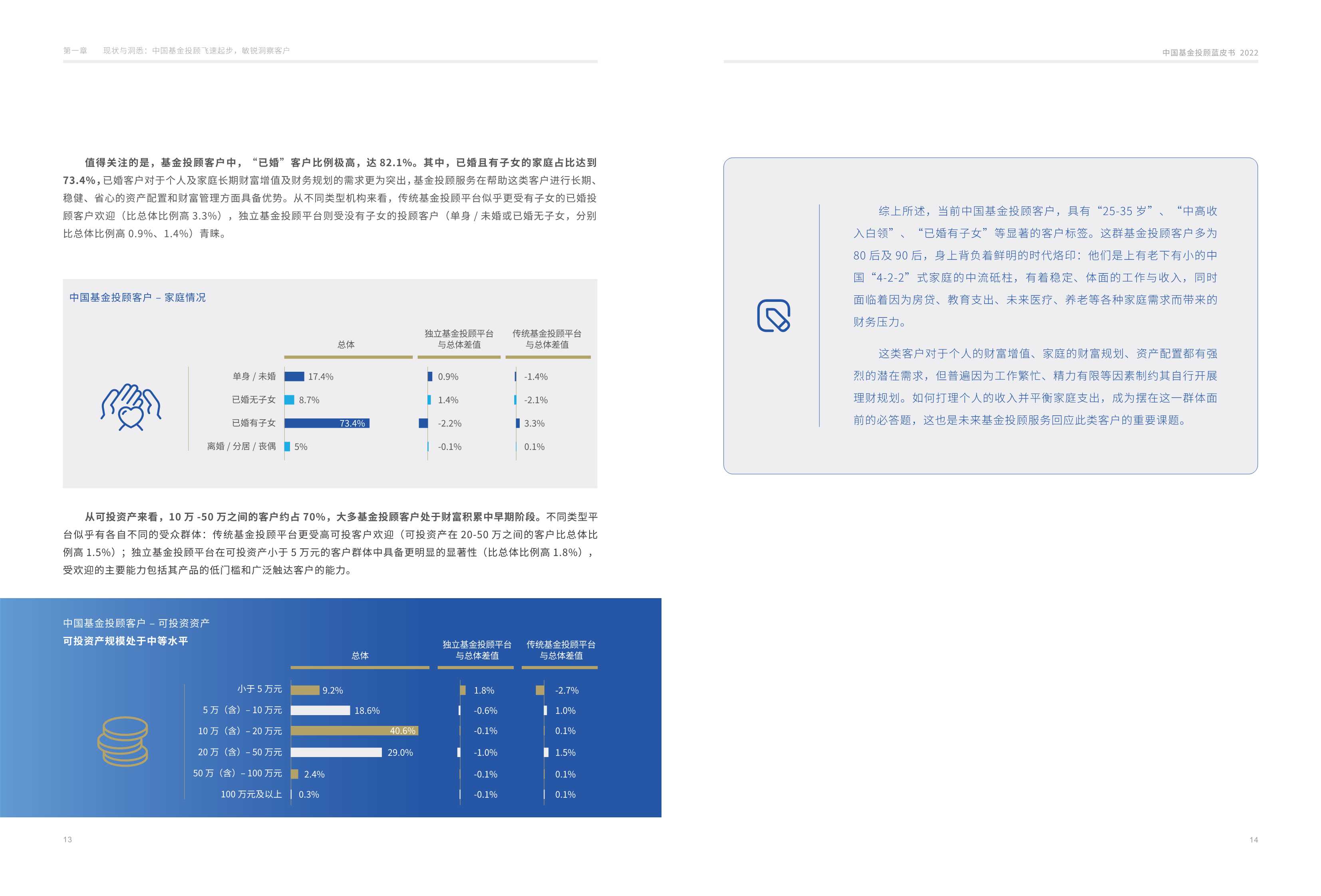Click the 73.4% bar for 已婚有子女

327,423
